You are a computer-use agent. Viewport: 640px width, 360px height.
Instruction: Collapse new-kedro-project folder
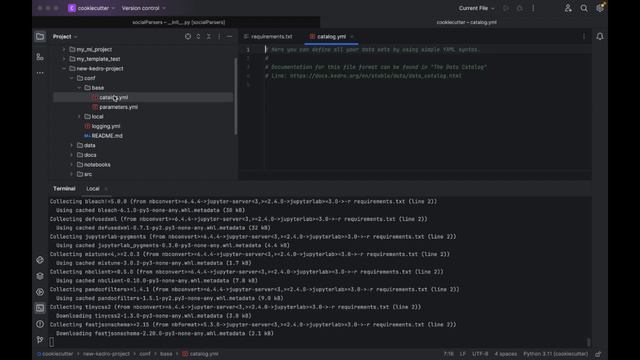64,69
